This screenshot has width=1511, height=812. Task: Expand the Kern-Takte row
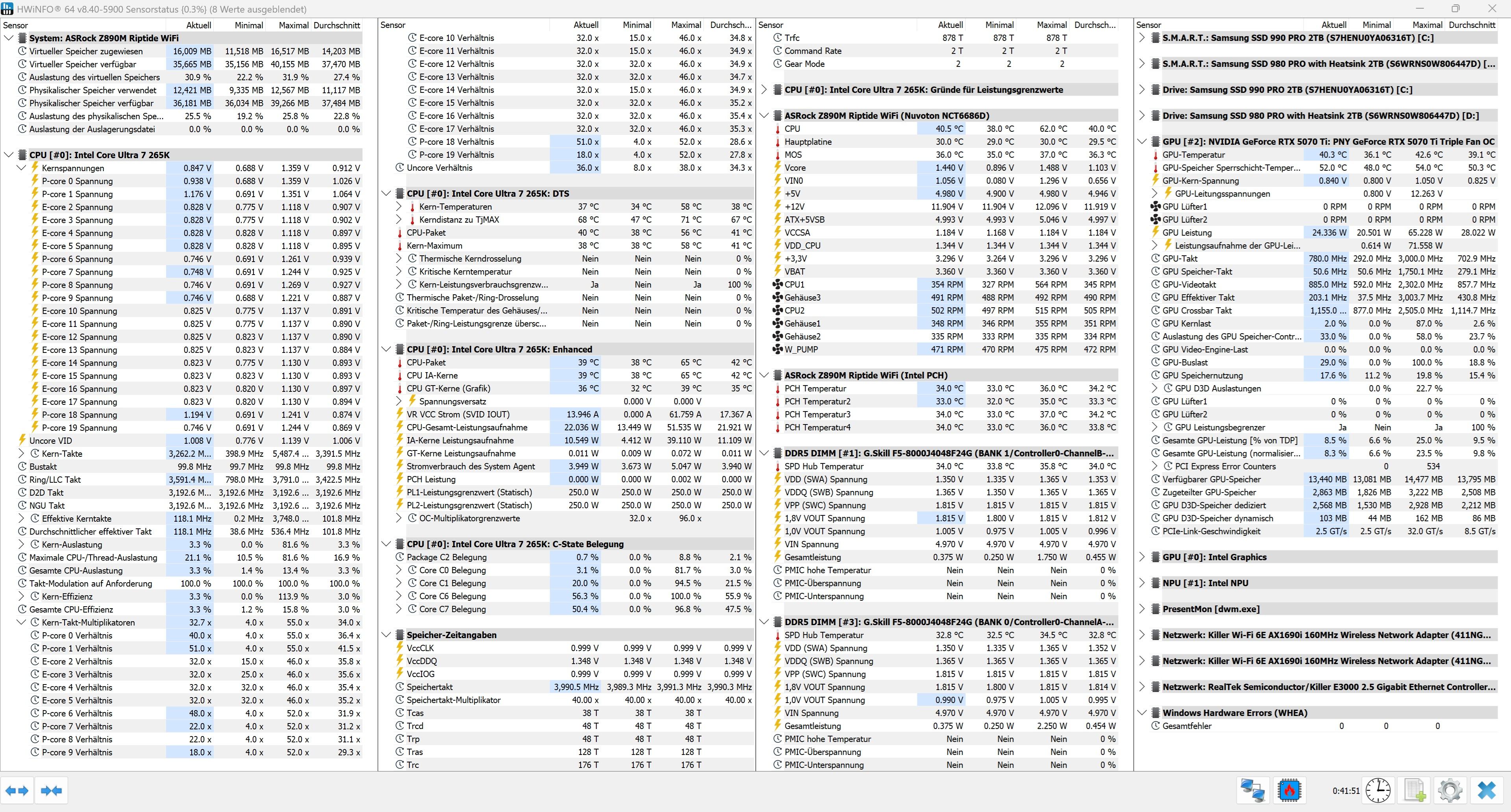point(22,453)
